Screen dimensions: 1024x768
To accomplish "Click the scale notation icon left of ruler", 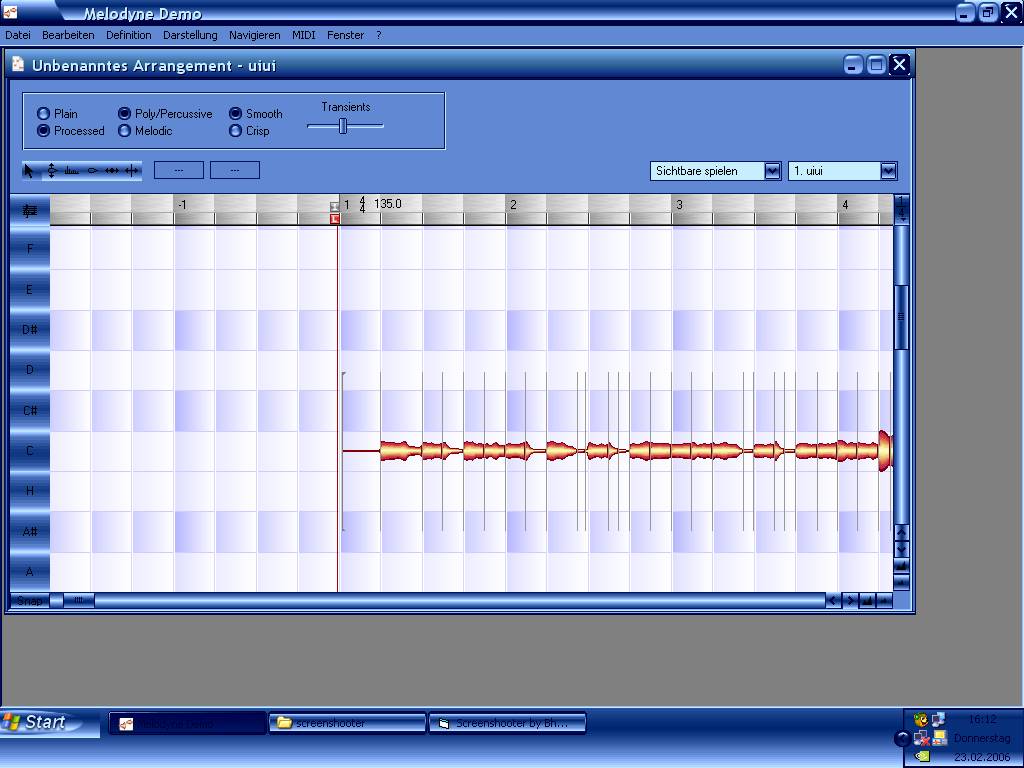I will [x=29, y=210].
